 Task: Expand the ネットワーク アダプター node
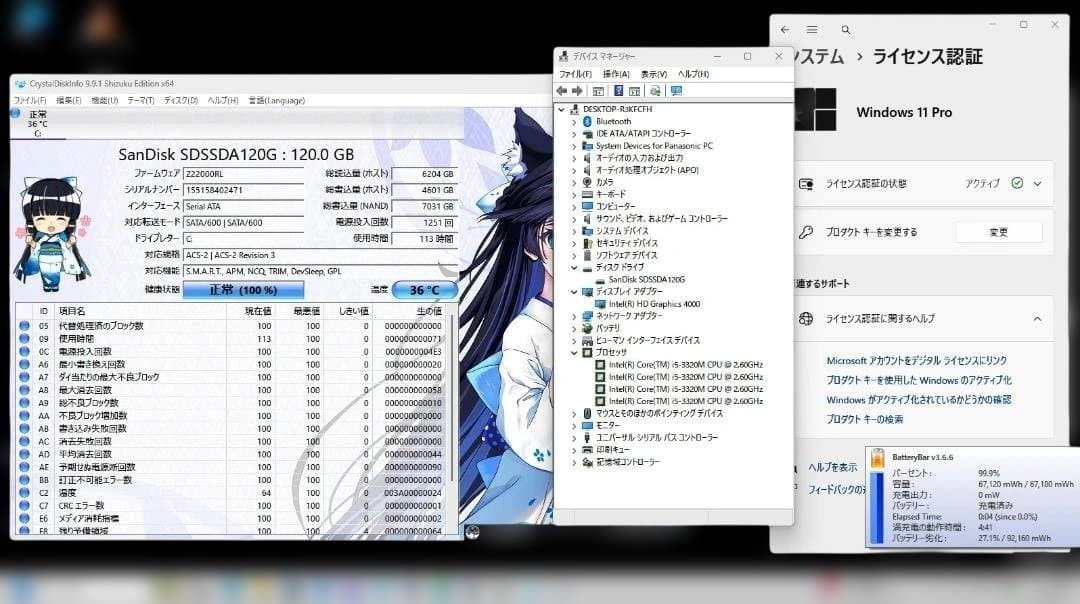(574, 316)
